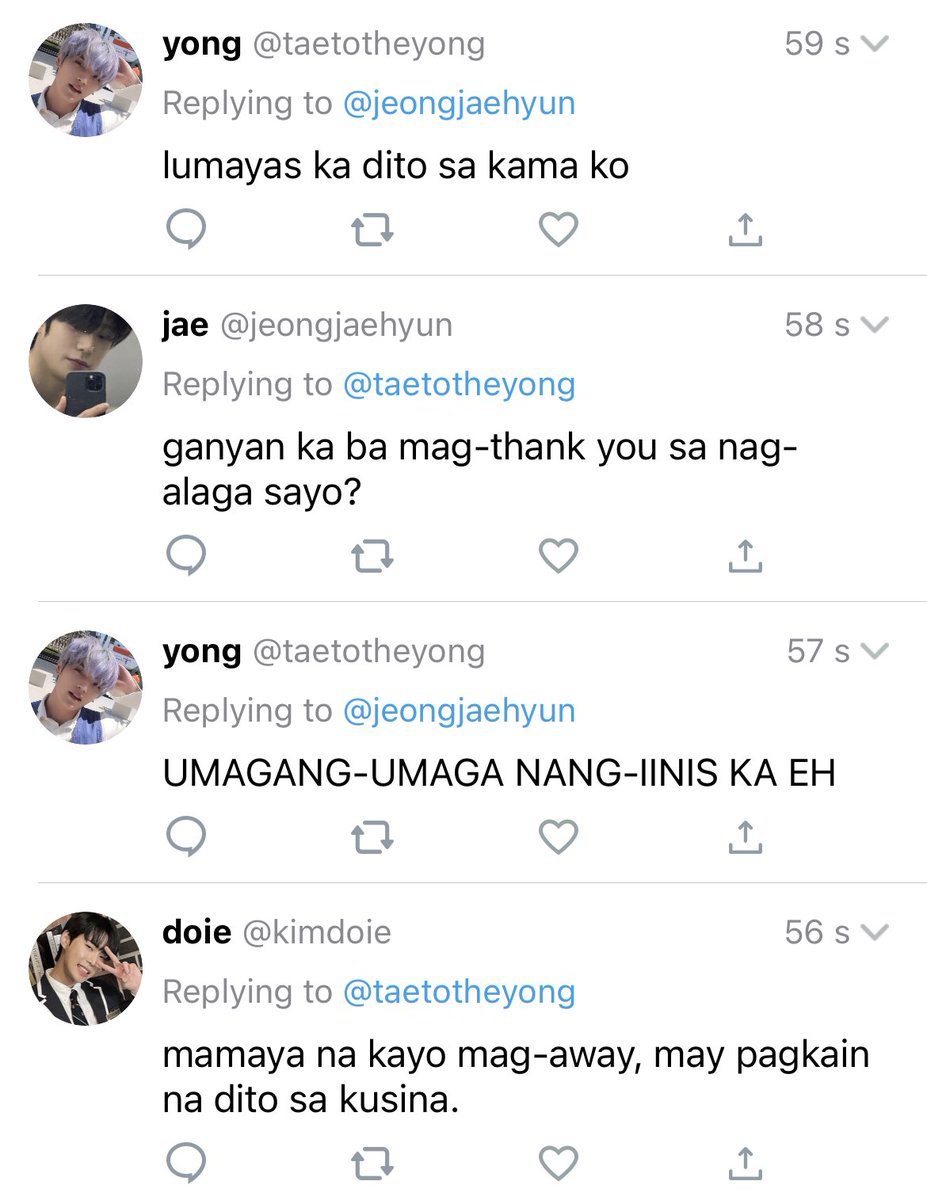
Task: Open doie's profile picture
Action: (x=85, y=969)
